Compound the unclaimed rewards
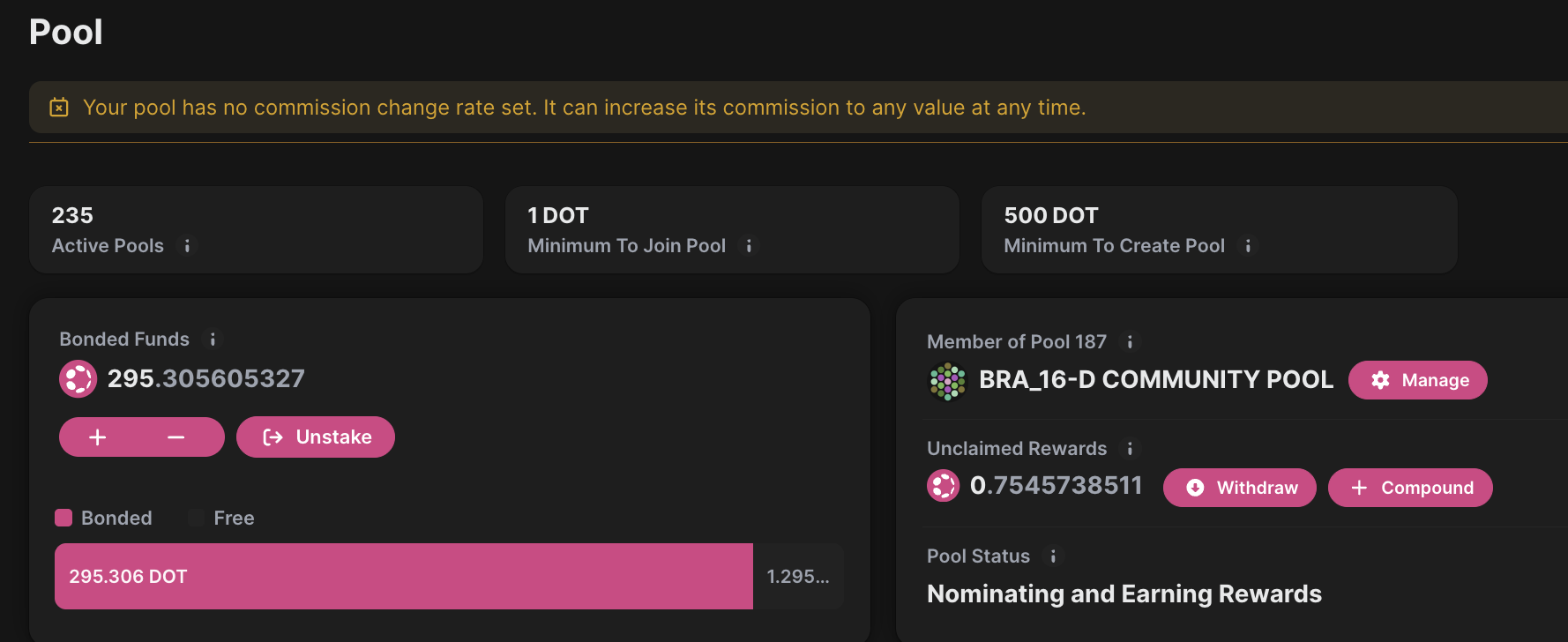 [x=1409, y=488]
